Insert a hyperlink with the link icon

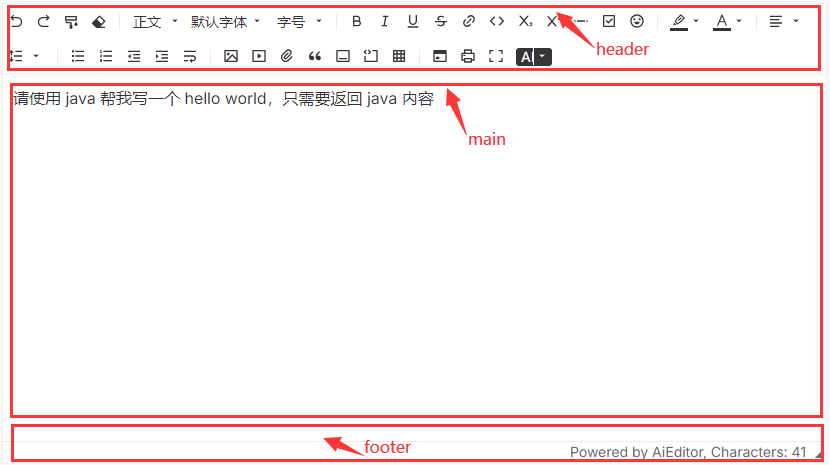coord(468,21)
